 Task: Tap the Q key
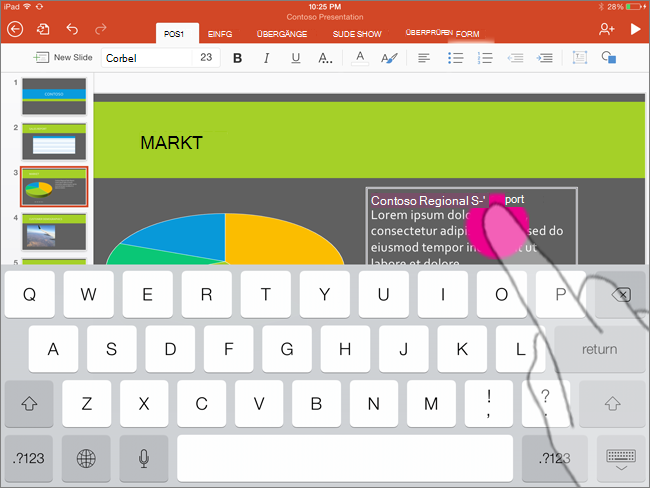click(x=29, y=295)
